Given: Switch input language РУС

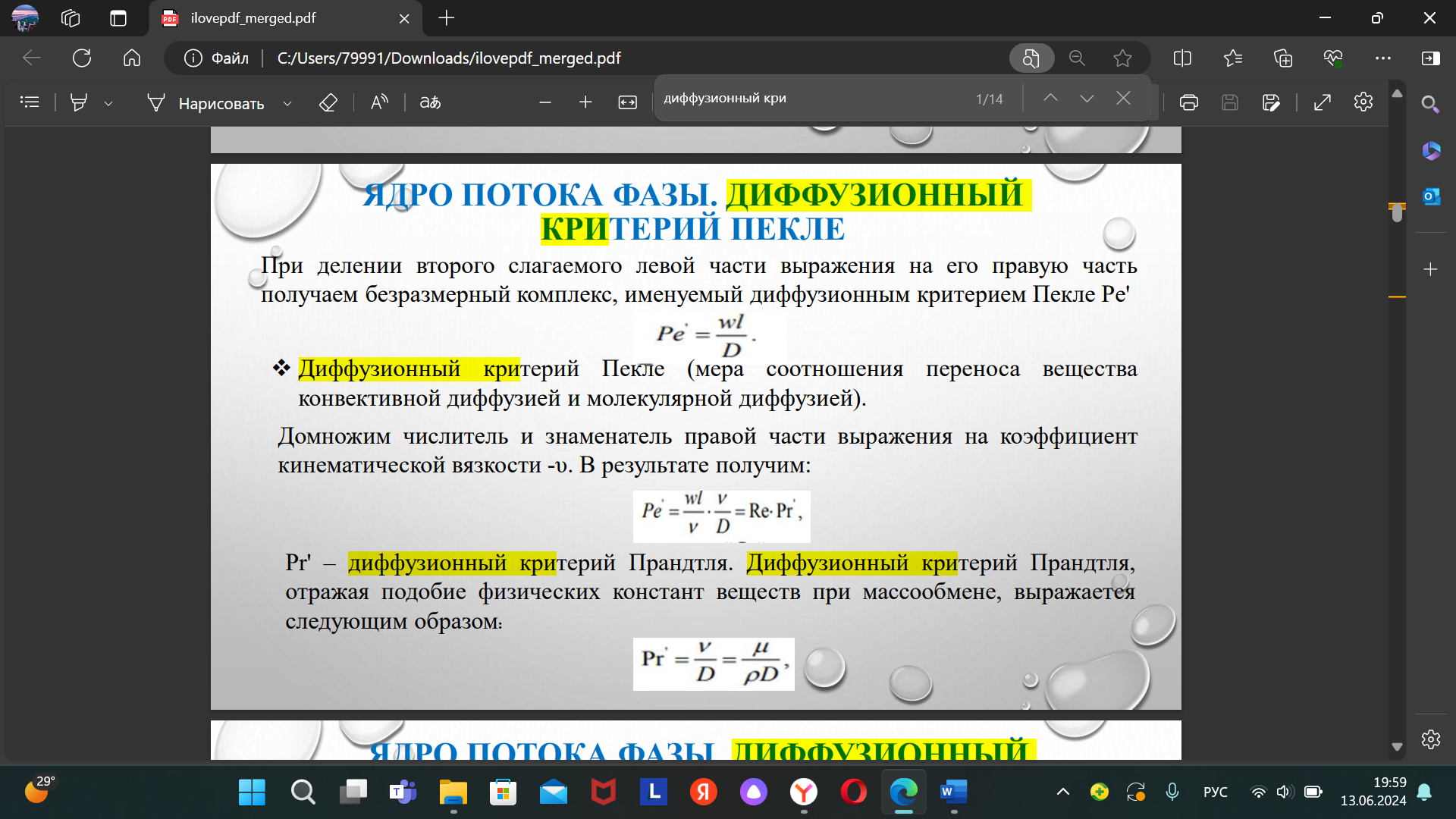Looking at the screenshot, I should (1215, 792).
